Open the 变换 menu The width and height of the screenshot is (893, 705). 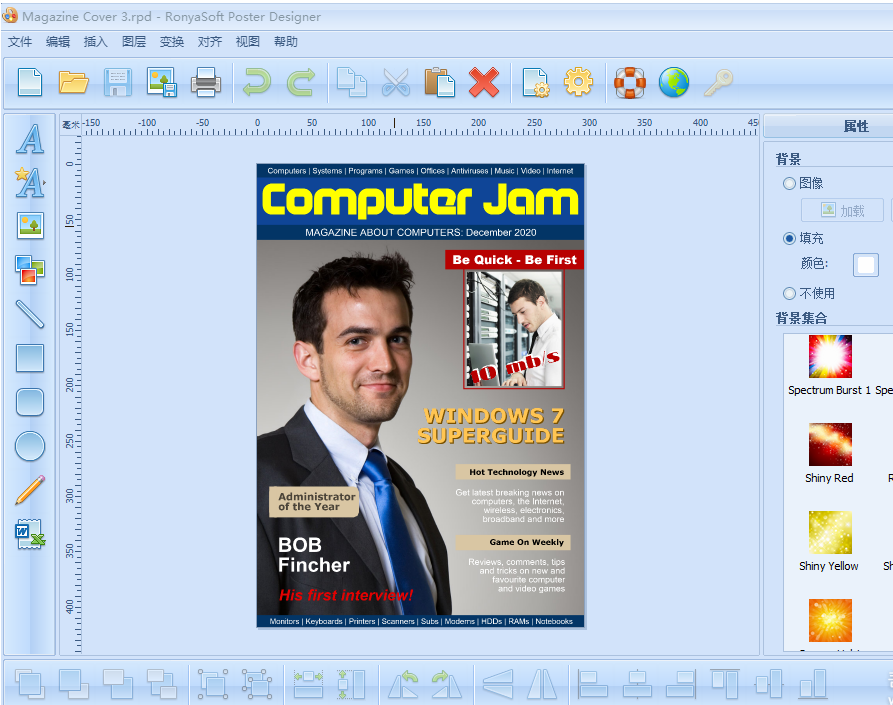pyautogui.click(x=172, y=42)
